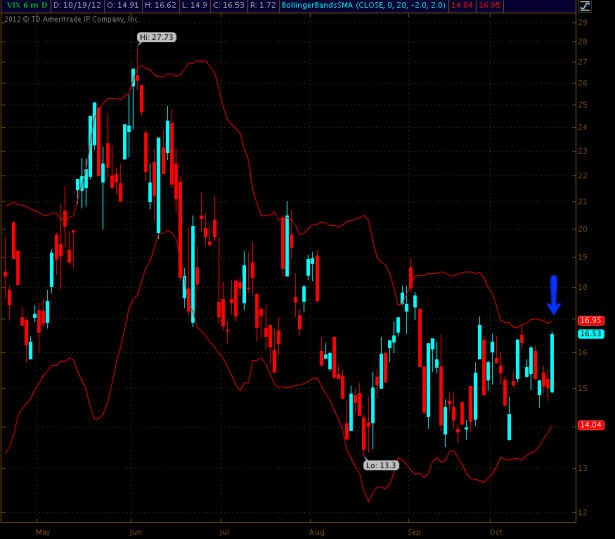Image resolution: width=615 pixels, height=539 pixels.
Task: Click the cyan 16.53 last price tag
Action: pyautogui.click(x=590, y=334)
